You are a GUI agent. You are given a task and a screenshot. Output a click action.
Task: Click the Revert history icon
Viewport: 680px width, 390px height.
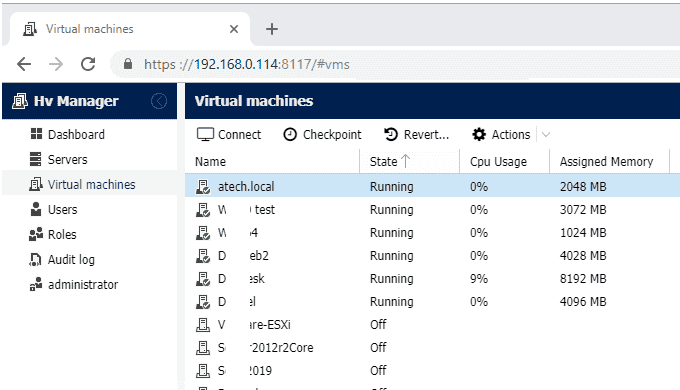pyautogui.click(x=391, y=134)
